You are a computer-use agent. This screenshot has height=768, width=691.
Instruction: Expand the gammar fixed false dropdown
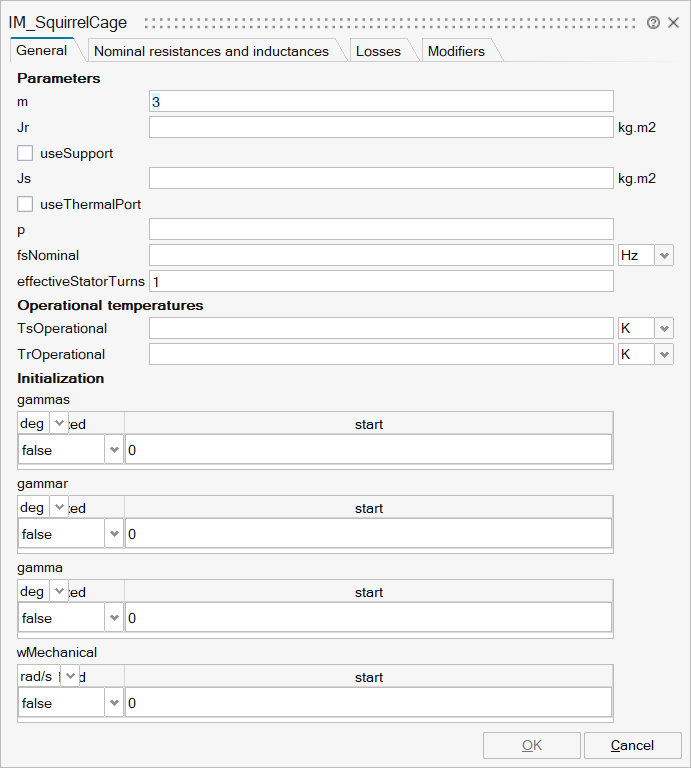[x=114, y=534]
